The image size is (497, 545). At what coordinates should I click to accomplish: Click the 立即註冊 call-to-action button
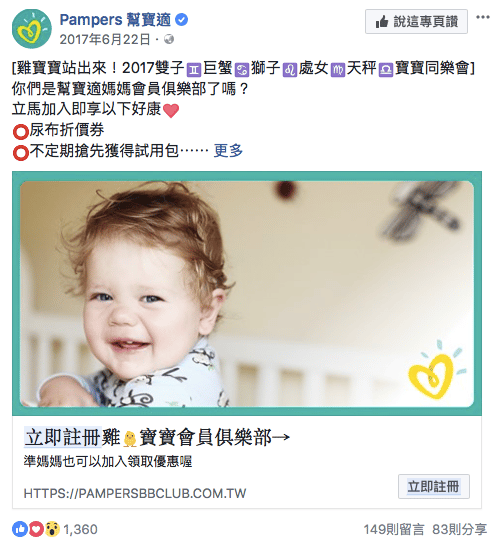[433, 486]
